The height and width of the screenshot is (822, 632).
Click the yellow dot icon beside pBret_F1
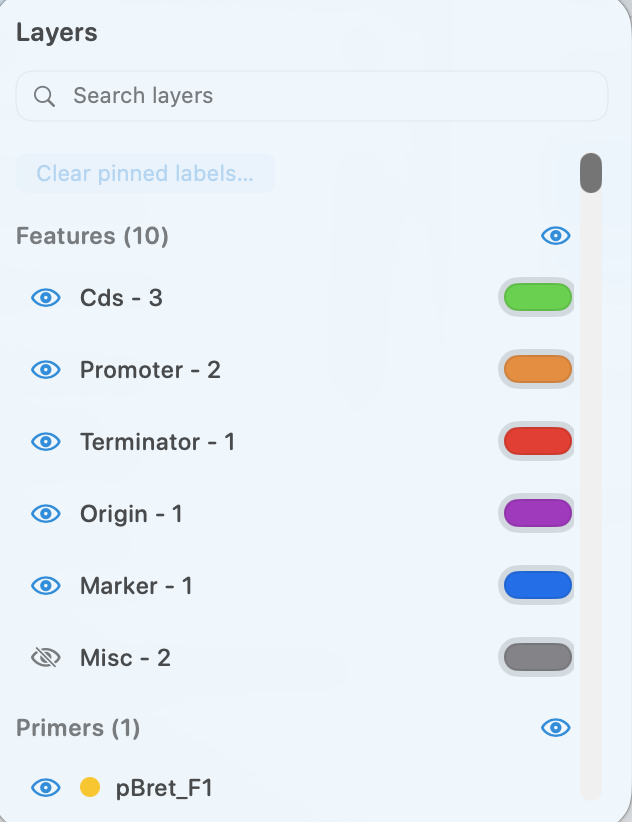point(91,787)
